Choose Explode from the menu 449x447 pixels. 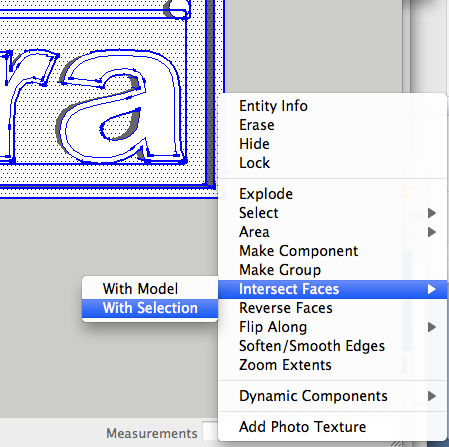pos(332,194)
